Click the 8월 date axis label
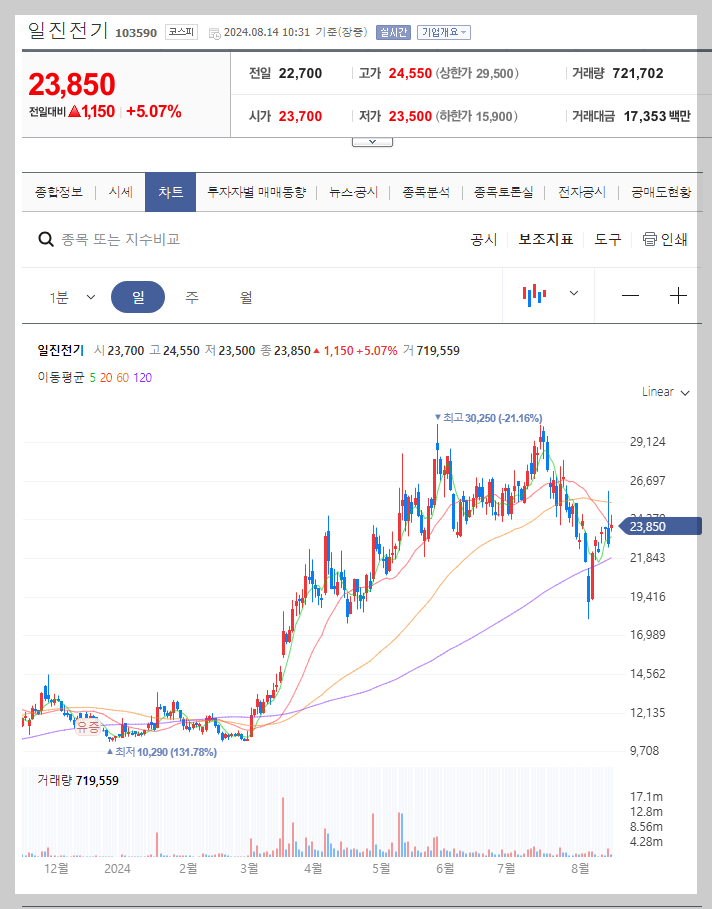Viewport: 712px width, 909px height. 580,868
